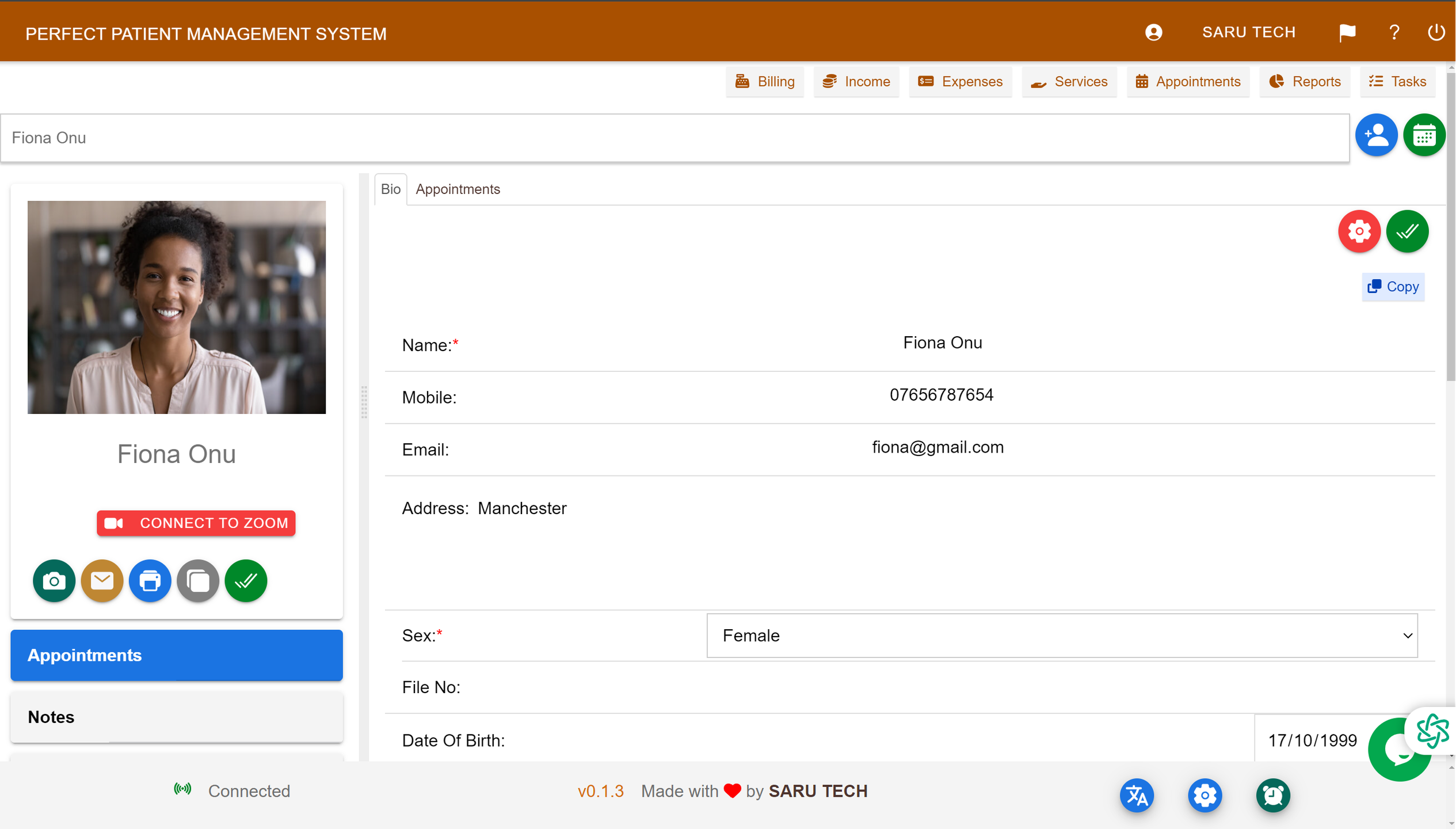The width and height of the screenshot is (1456, 829).
Task: Click the Connect to Zoom button
Action: click(x=196, y=523)
